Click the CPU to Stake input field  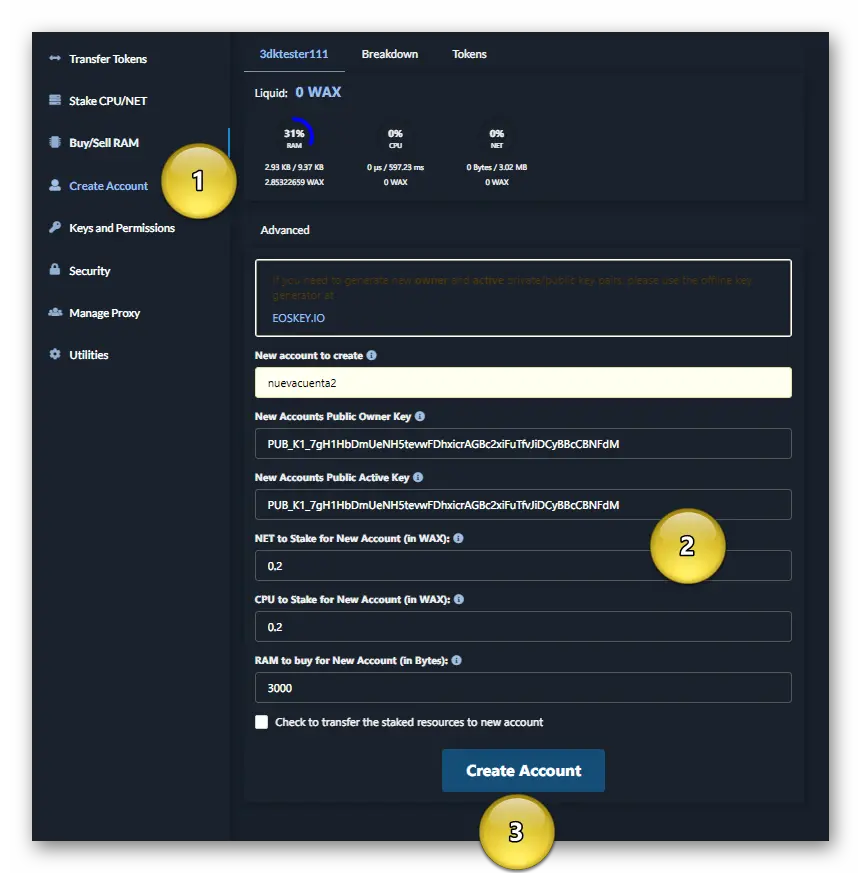(x=524, y=626)
